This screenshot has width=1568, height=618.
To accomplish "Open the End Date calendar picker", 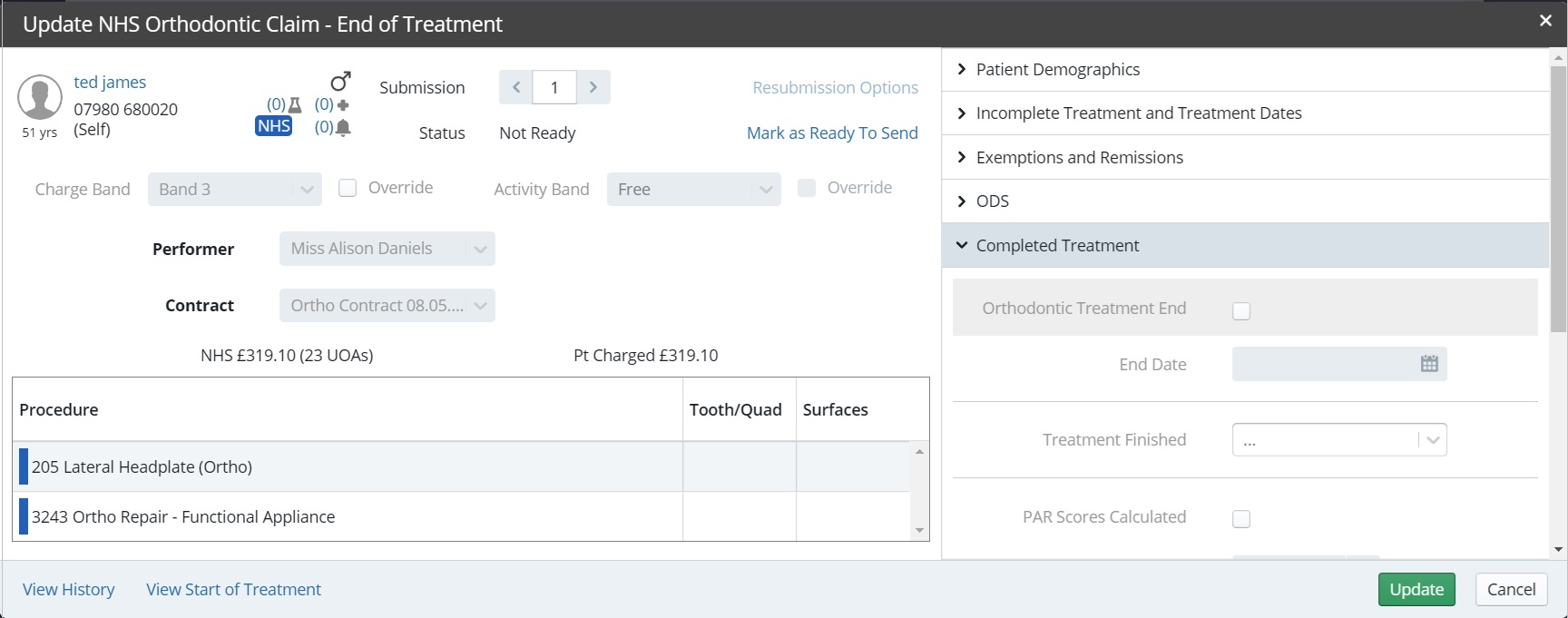I will point(1428,364).
